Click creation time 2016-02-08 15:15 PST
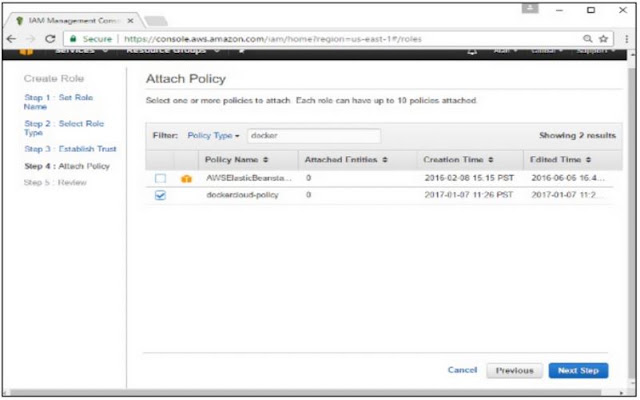Image resolution: width=640 pixels, height=400 pixels. (x=469, y=178)
